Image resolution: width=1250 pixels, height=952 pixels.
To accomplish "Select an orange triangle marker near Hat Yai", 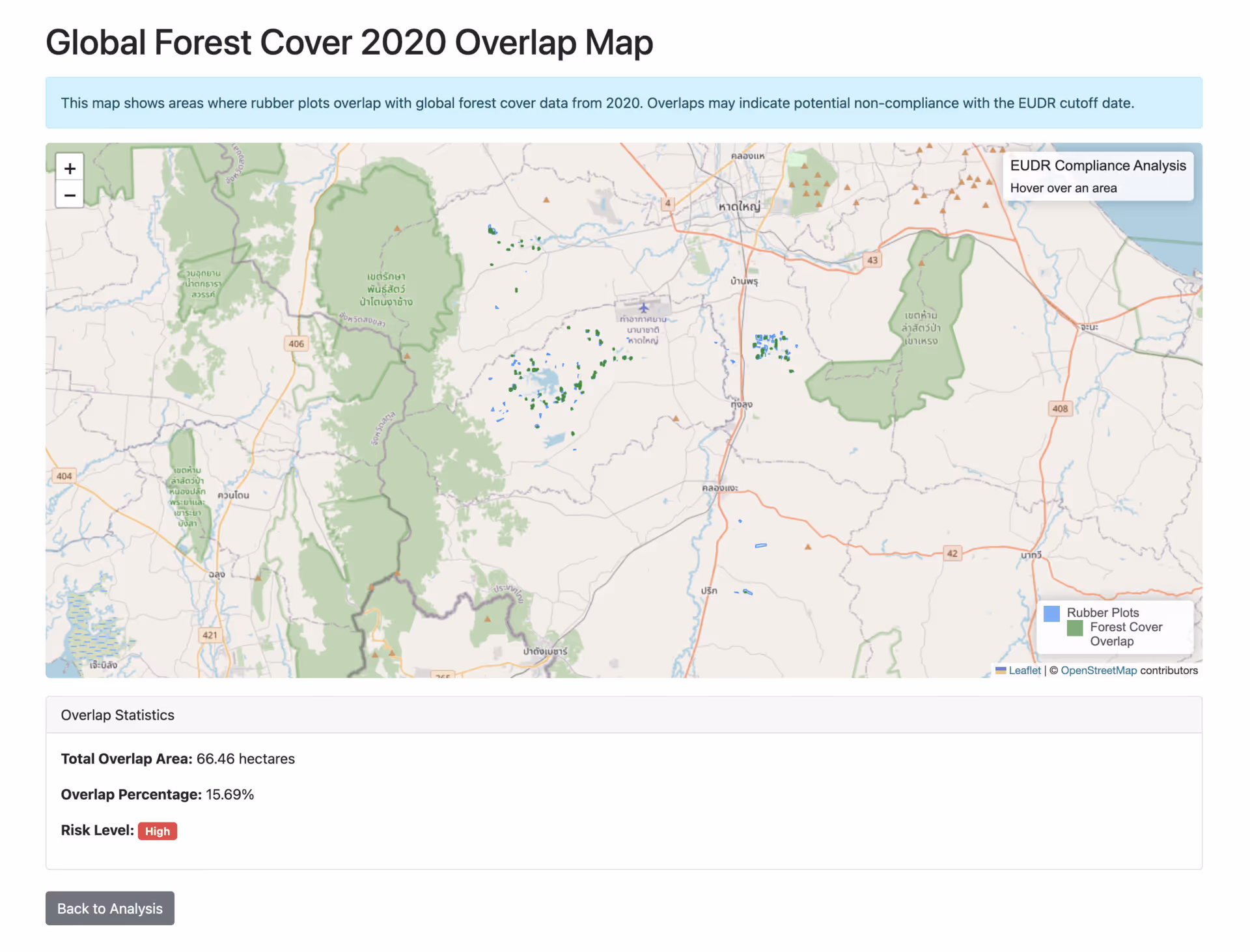I will (x=816, y=176).
